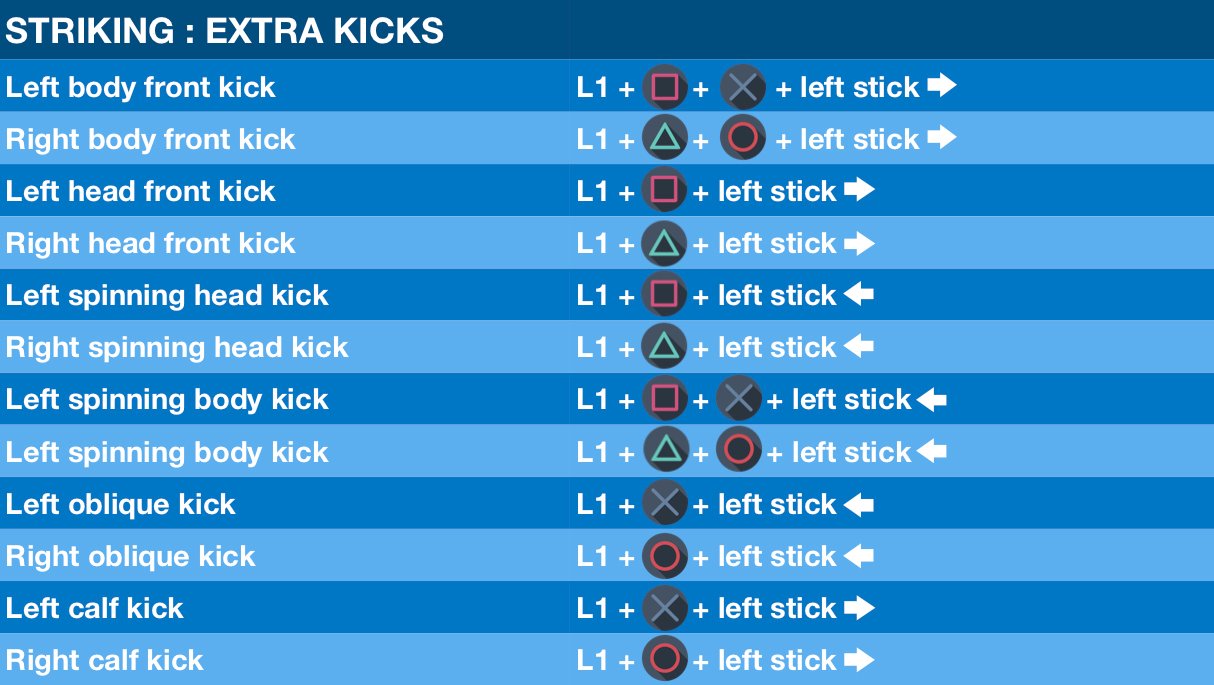Click the Circle icon for Right calf kick
The image size is (1214, 685).
664,660
